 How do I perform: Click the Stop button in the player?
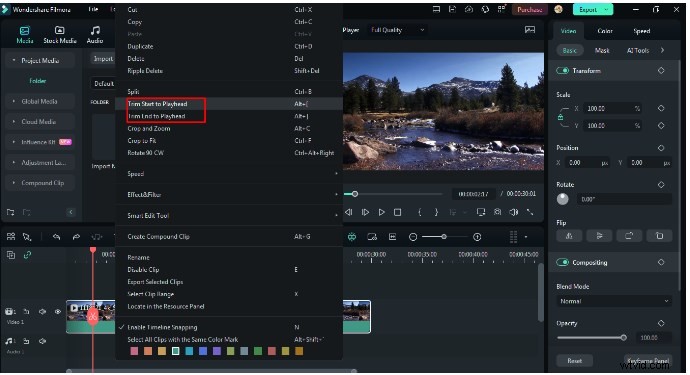tap(397, 212)
